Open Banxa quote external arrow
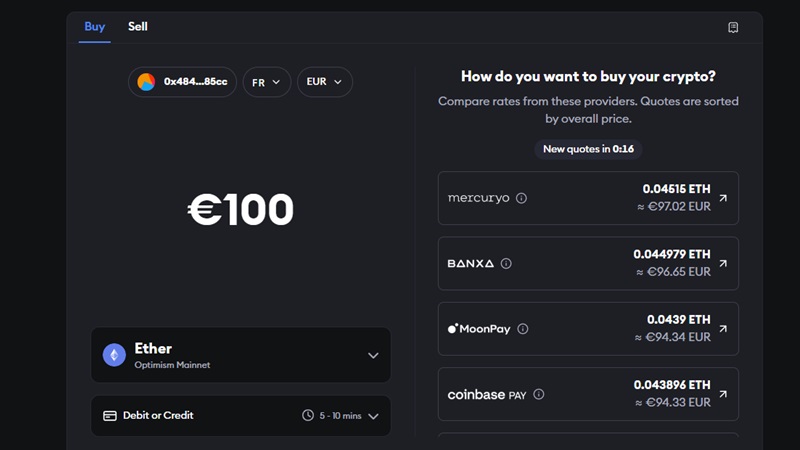The image size is (800, 450). click(x=723, y=263)
